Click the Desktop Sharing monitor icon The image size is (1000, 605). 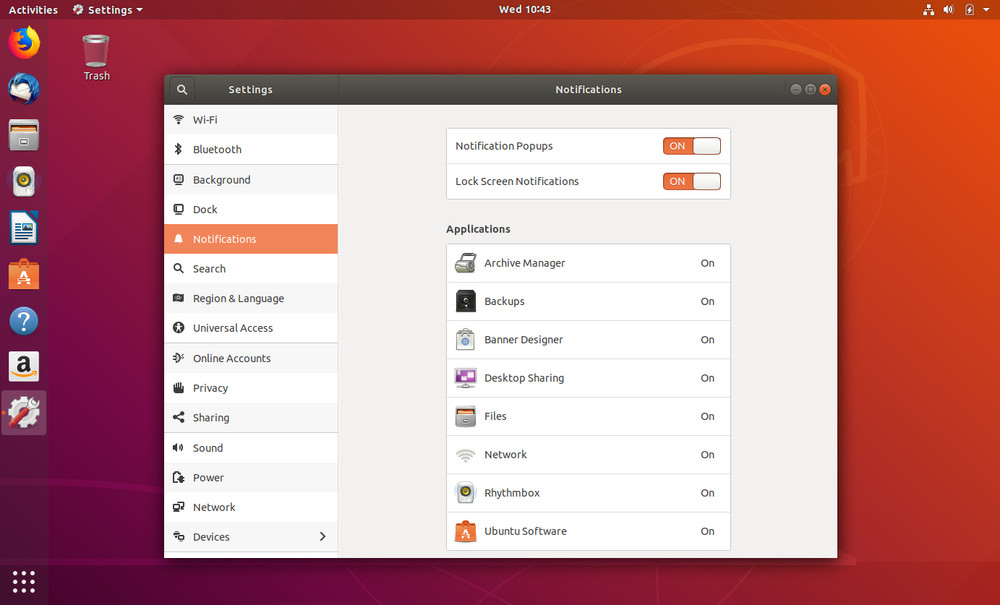(x=465, y=378)
